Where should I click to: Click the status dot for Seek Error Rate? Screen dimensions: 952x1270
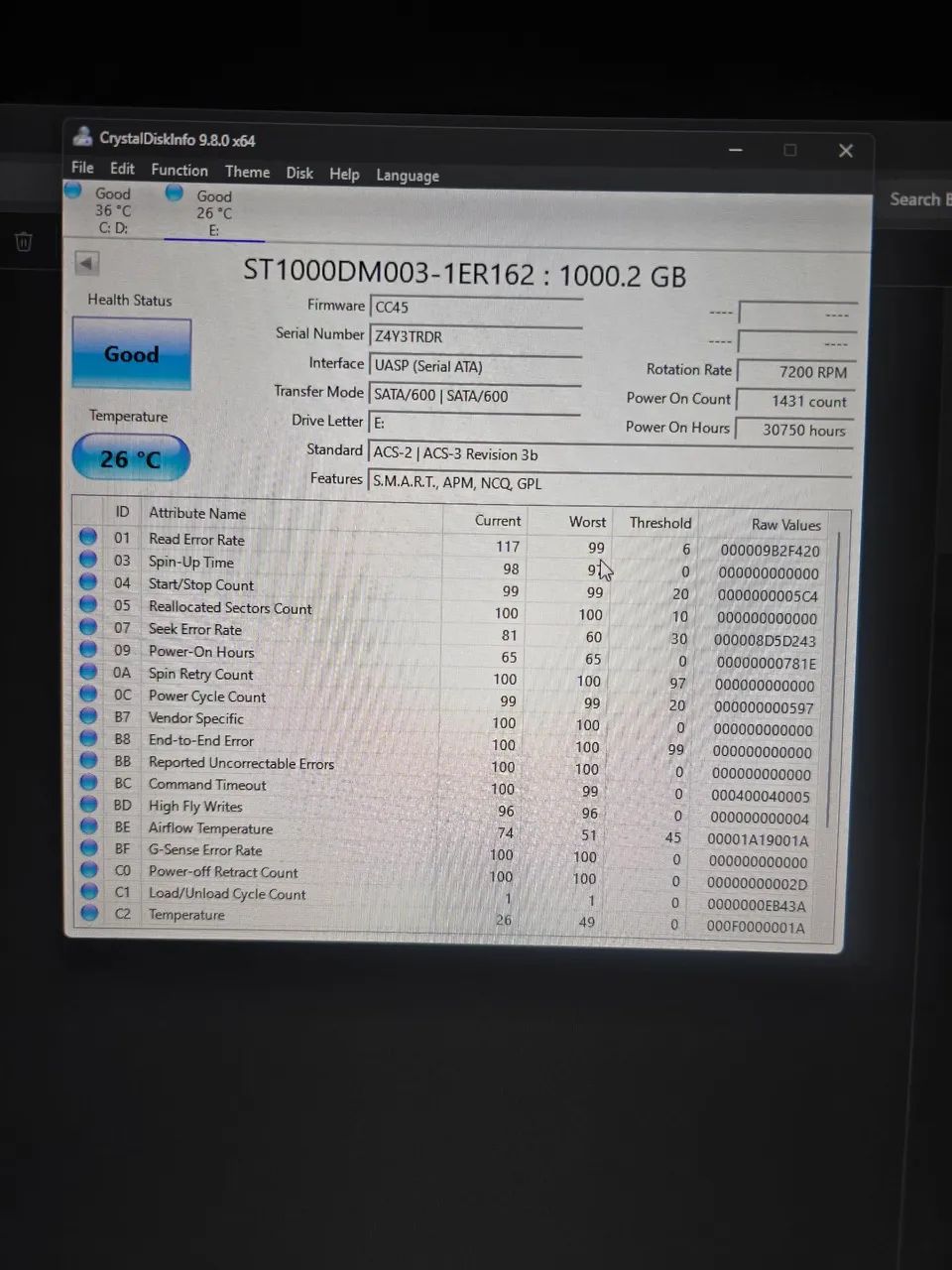point(88,627)
